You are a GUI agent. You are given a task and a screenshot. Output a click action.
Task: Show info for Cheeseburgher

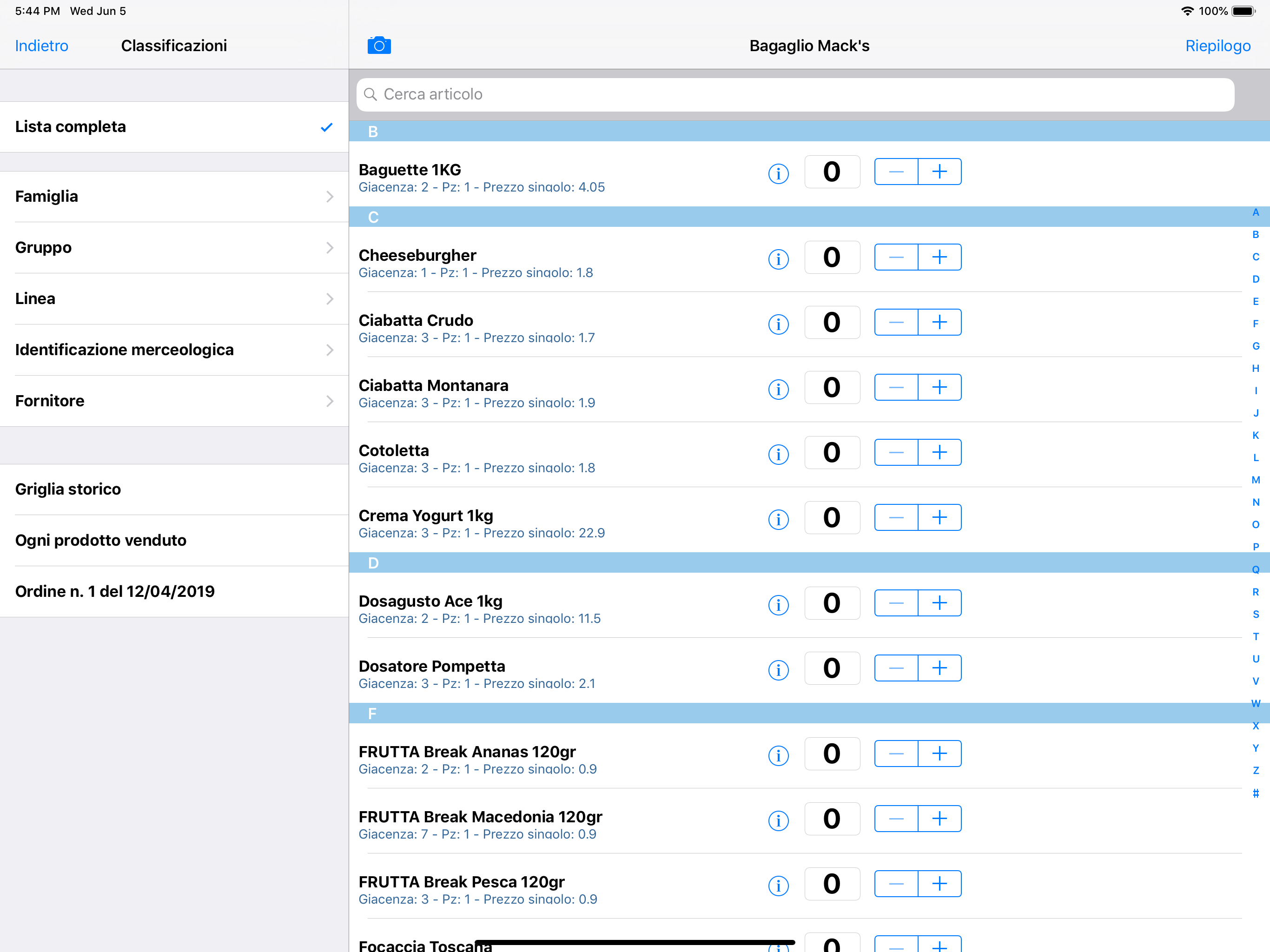click(778, 258)
